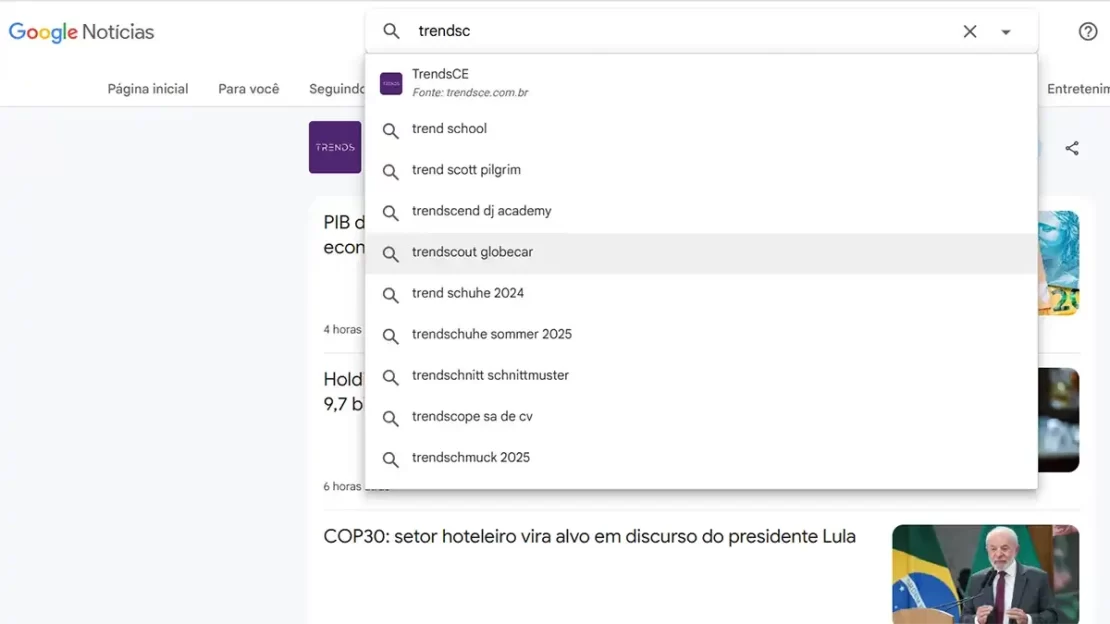This screenshot has height=624, width=1110.
Task: Select 'trendscend dj academy' suggestion
Action: click(481, 211)
